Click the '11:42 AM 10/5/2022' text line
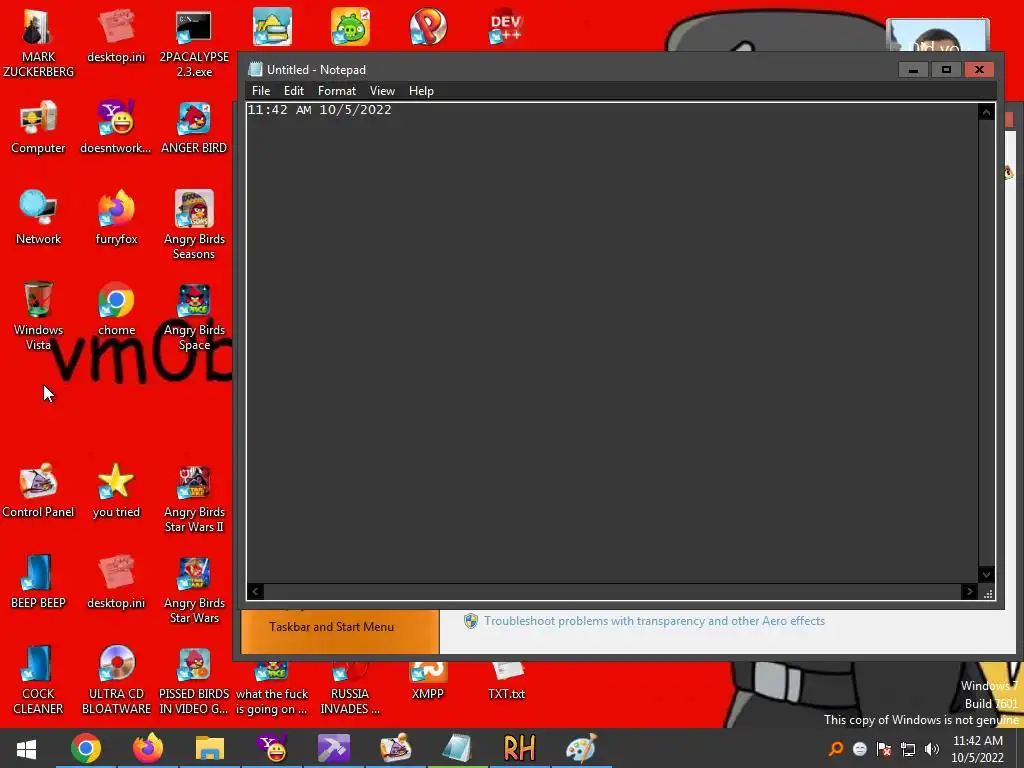The image size is (1024, 768). coord(319,110)
